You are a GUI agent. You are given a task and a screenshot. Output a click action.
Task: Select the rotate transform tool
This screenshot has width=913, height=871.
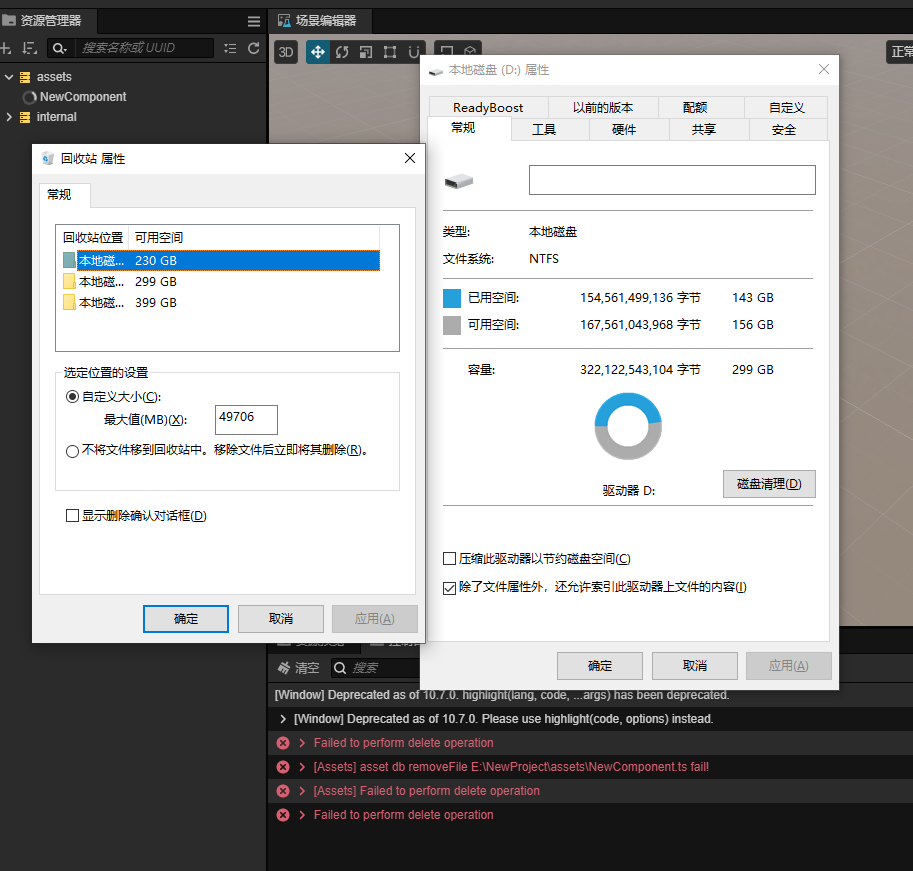click(342, 52)
